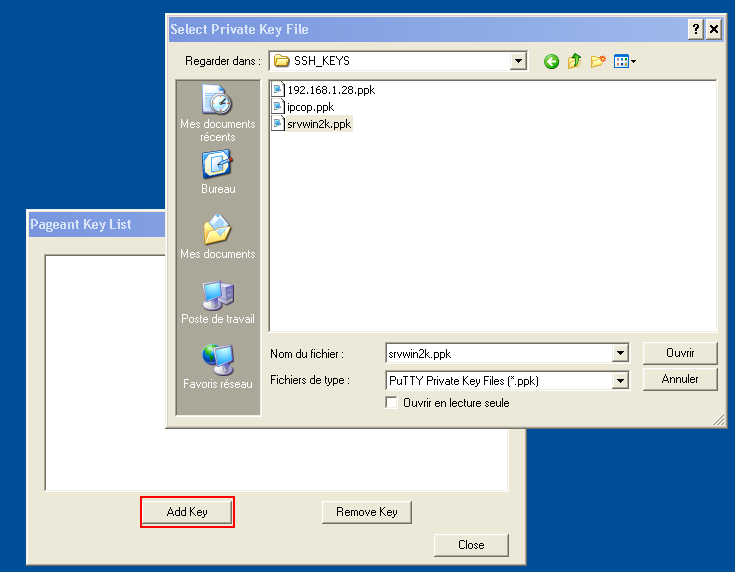735x572 pixels.
Task: Enable Ouvrir en lecture seule checkbox
Action: coord(392,403)
